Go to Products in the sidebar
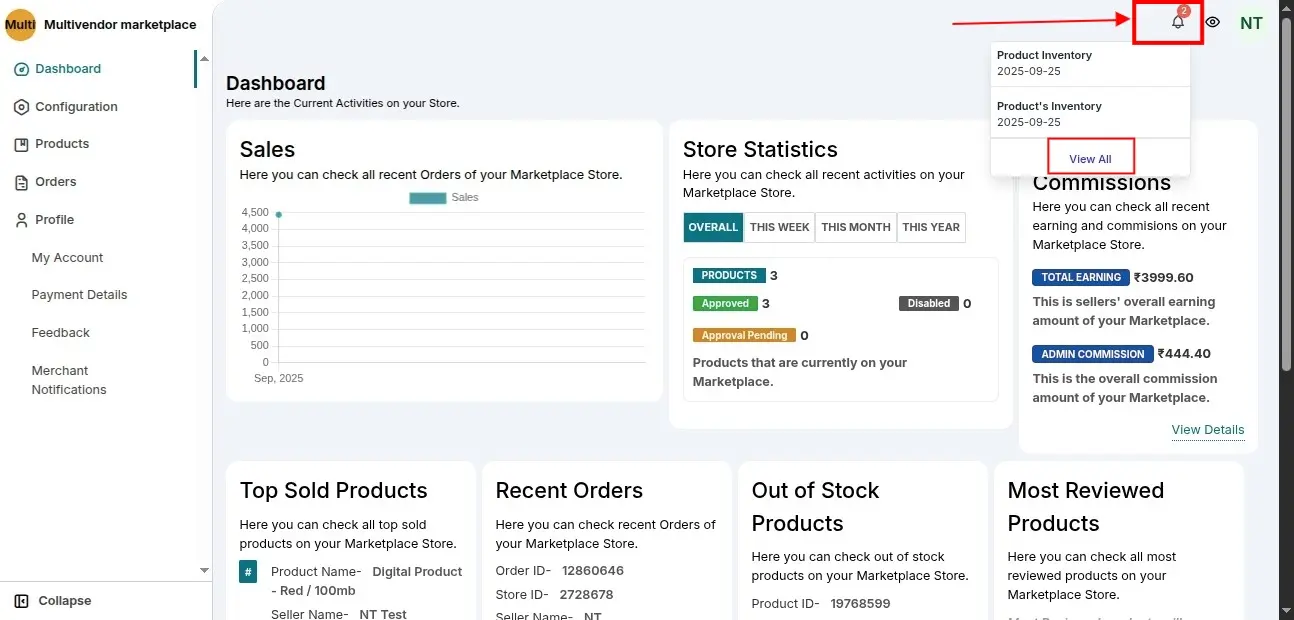 [62, 144]
